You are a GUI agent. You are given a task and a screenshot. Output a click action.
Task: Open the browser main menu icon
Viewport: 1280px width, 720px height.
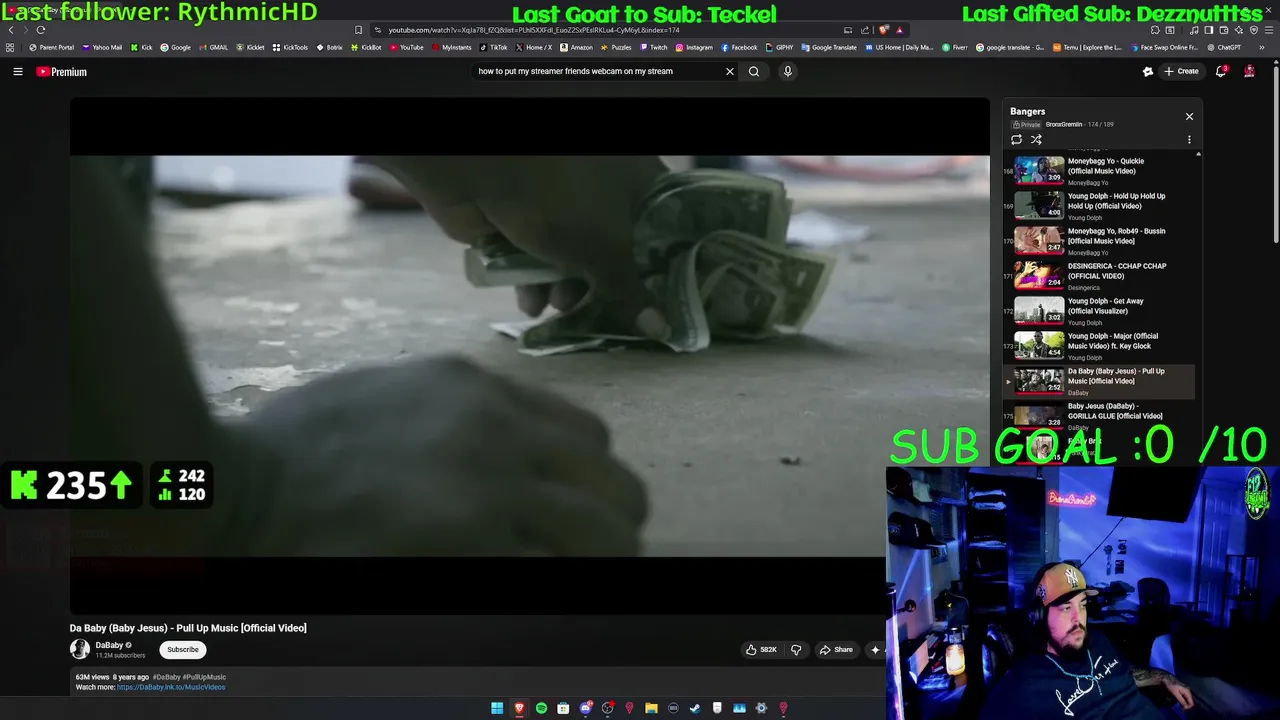pos(1270,30)
